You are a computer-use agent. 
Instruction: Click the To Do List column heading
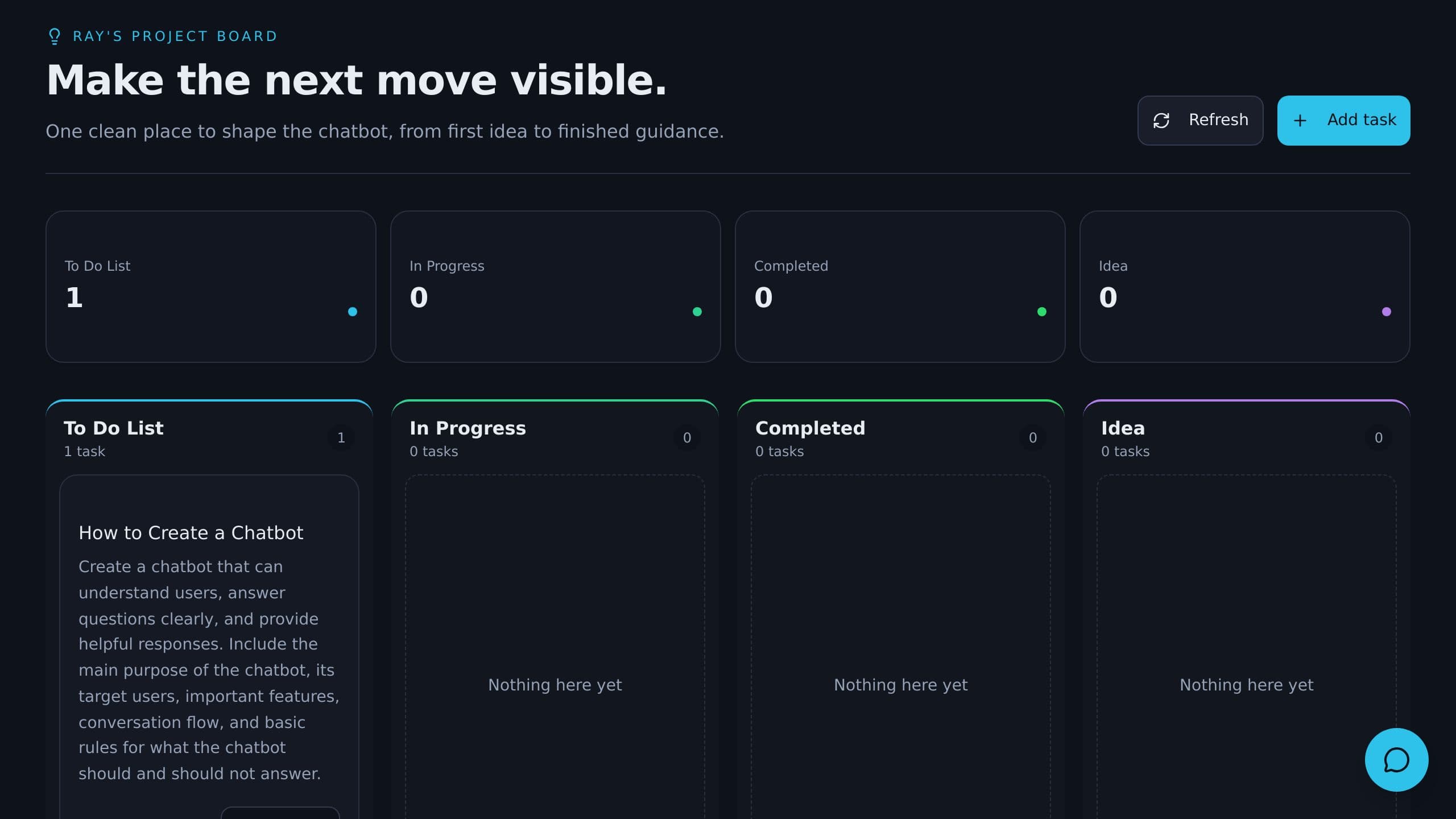[114, 428]
